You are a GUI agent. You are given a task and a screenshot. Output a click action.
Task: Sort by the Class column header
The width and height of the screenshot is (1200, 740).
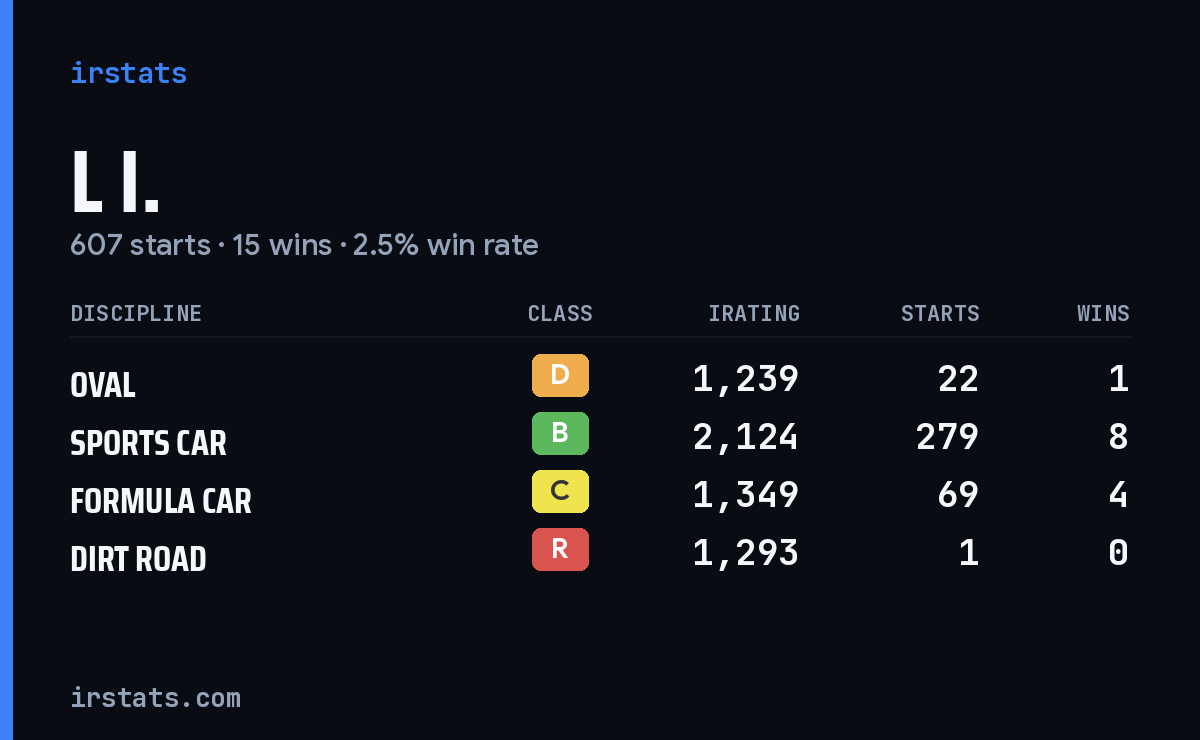560,313
